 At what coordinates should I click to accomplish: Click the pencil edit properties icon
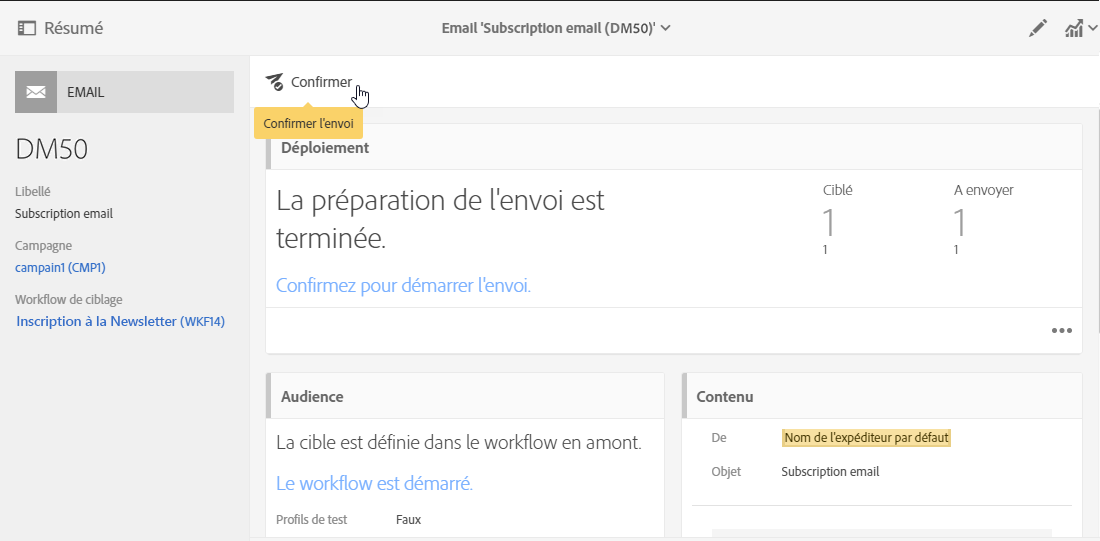pos(1038,29)
